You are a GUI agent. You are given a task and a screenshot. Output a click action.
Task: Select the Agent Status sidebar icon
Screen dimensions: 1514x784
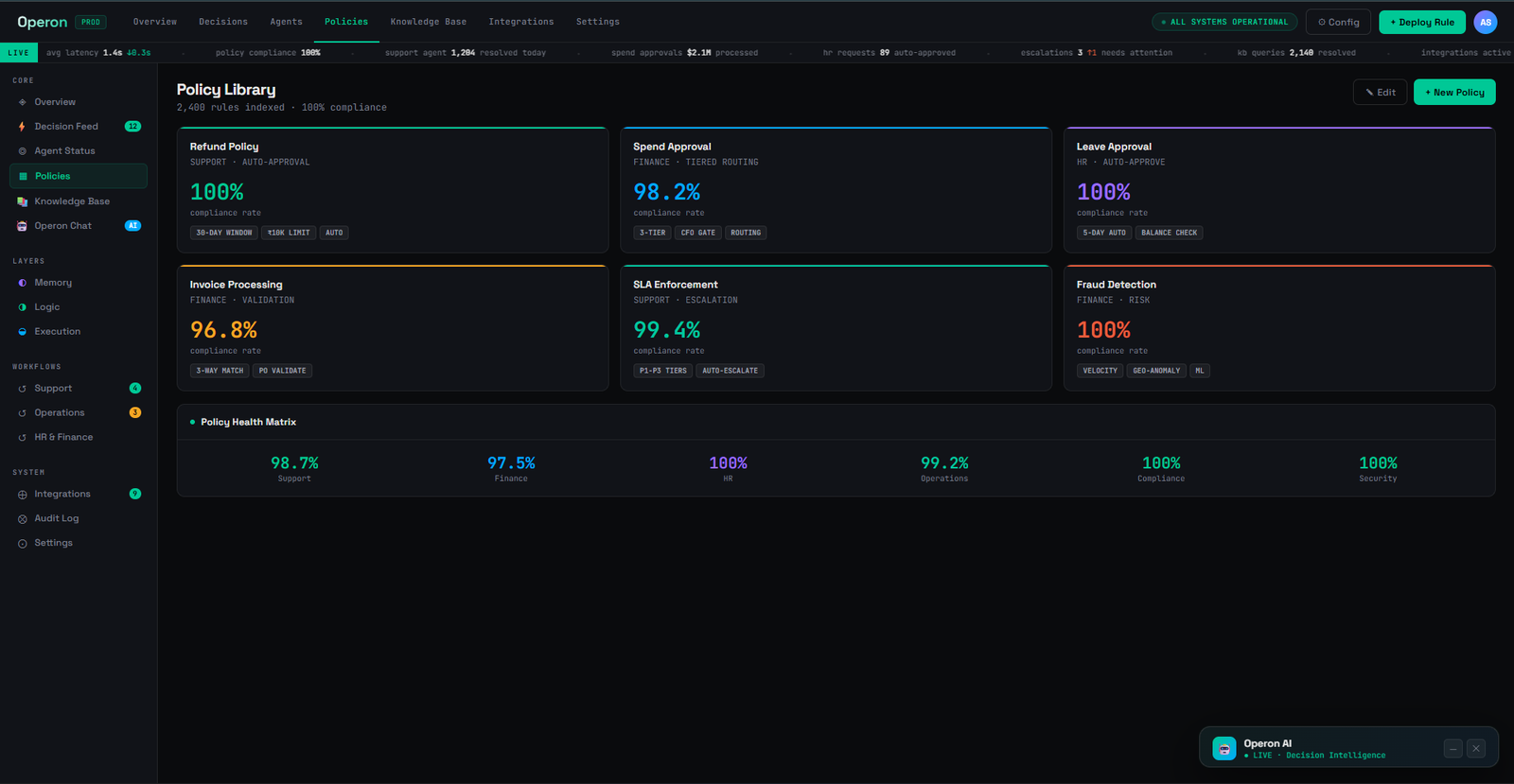point(22,151)
